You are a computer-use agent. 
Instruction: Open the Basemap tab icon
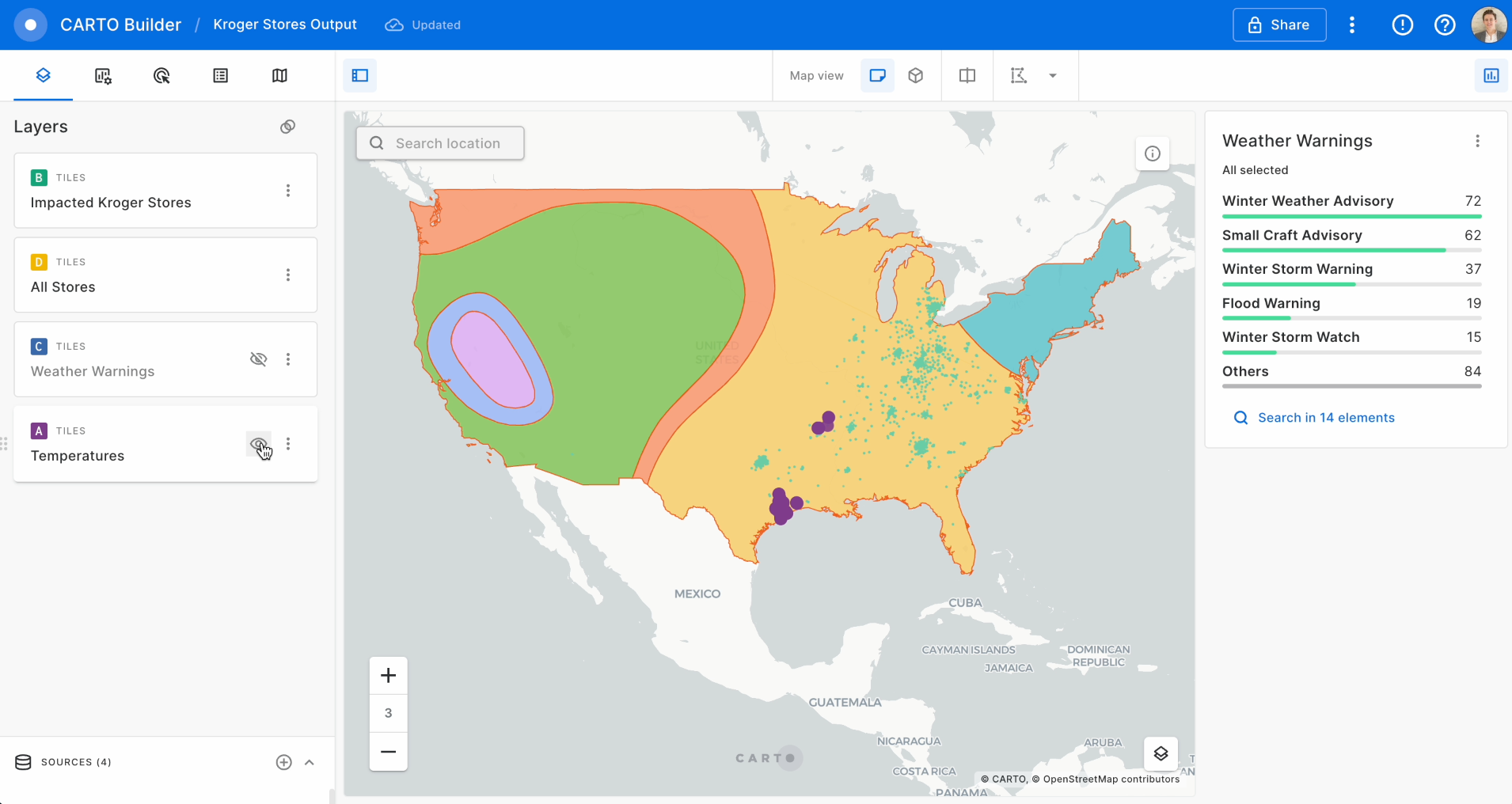coord(279,75)
